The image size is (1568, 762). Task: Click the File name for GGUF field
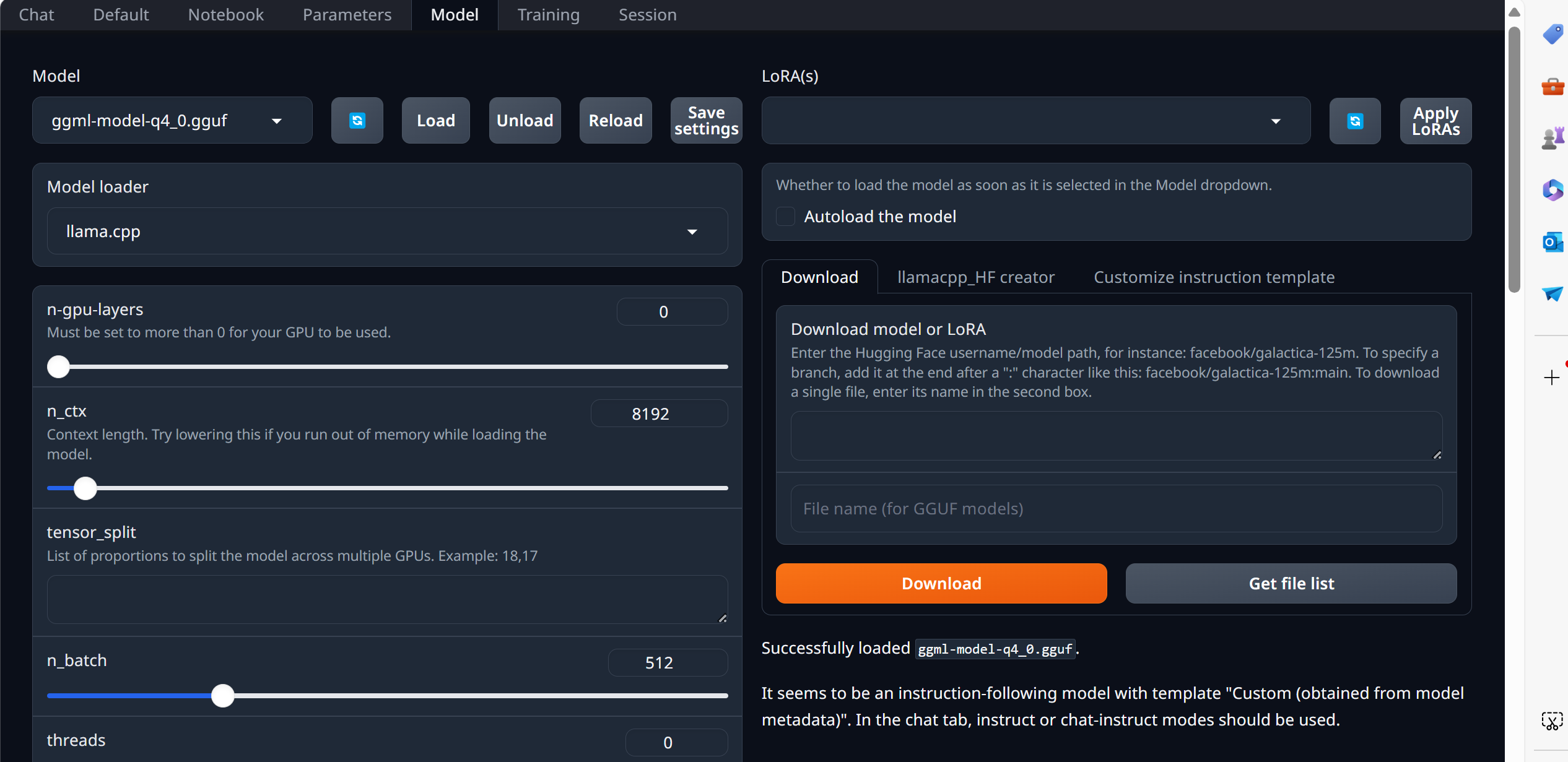click(x=1116, y=509)
